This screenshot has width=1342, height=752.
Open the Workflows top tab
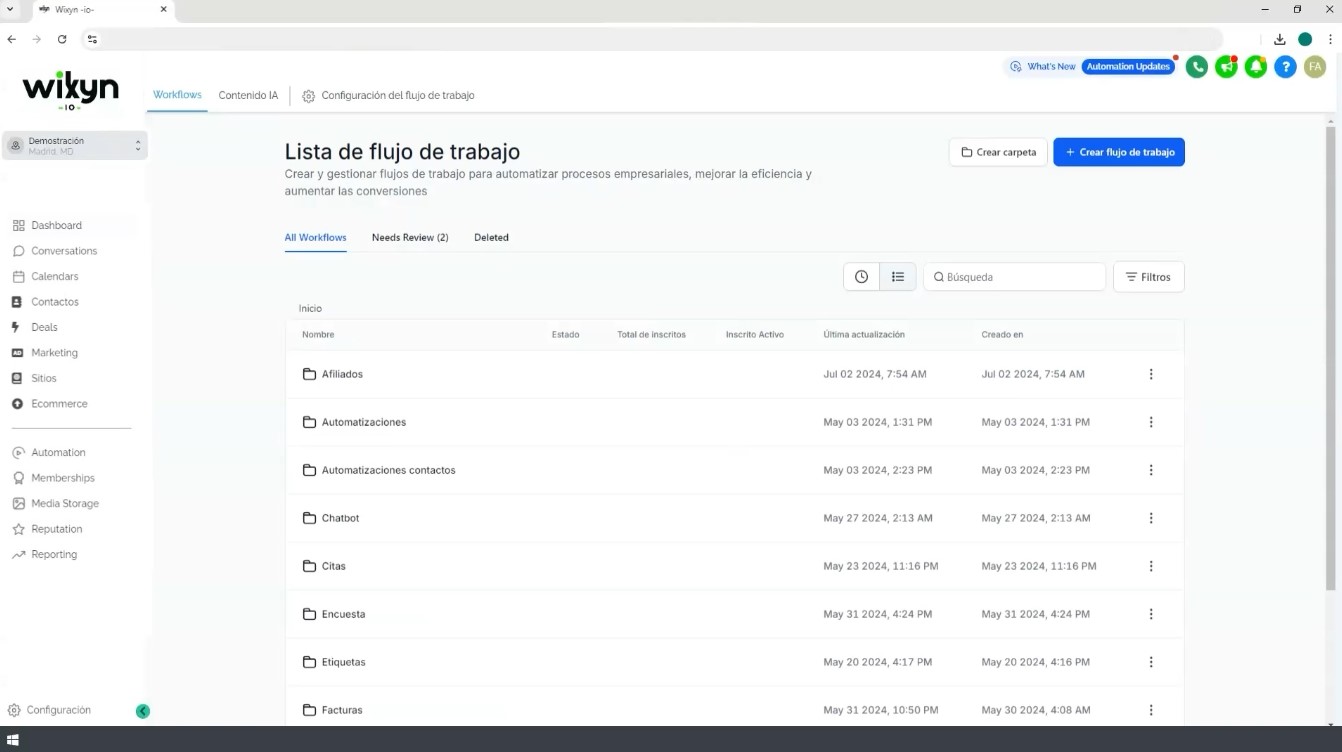coord(177,95)
